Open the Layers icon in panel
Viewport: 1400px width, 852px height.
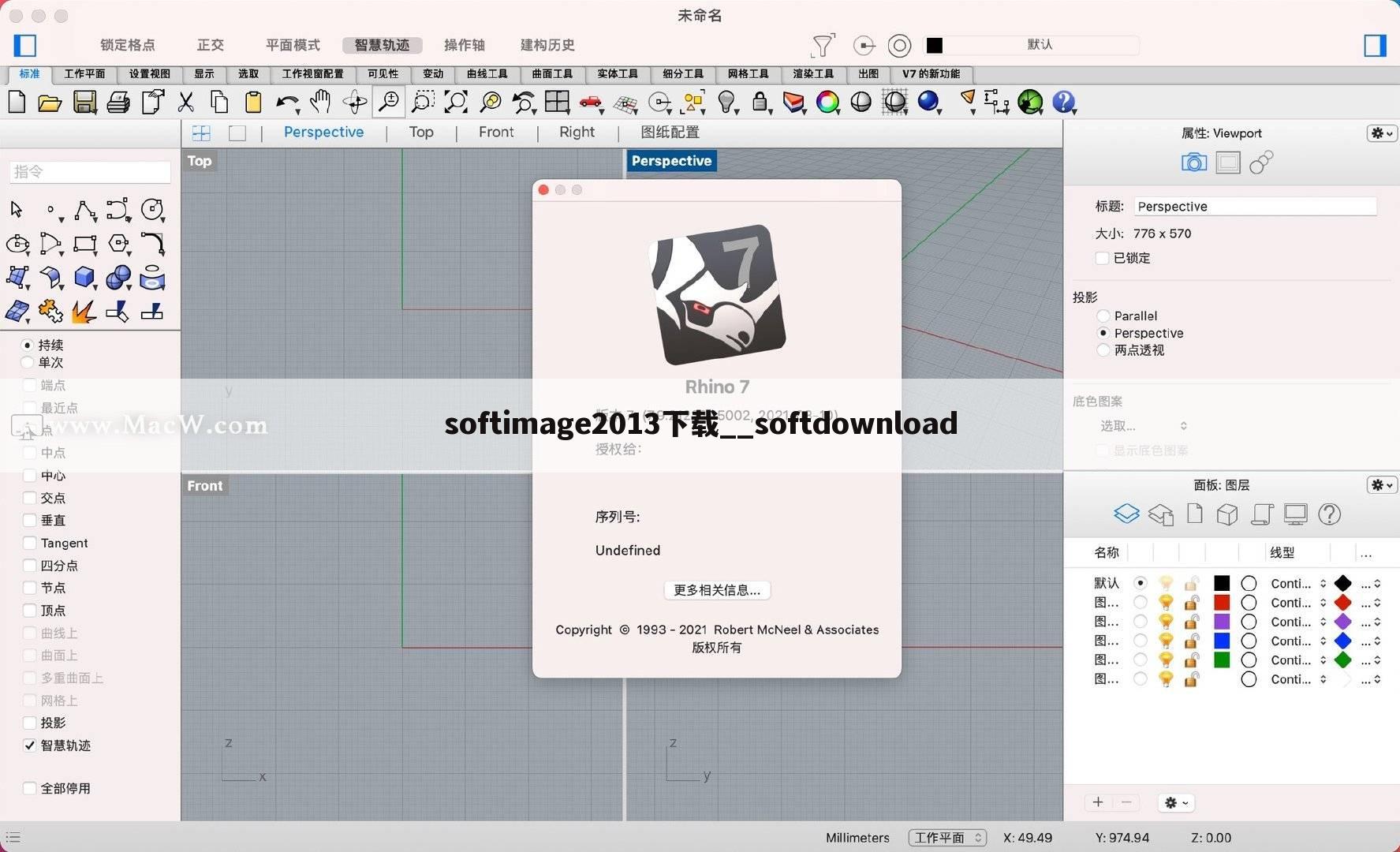pyautogui.click(x=1126, y=514)
